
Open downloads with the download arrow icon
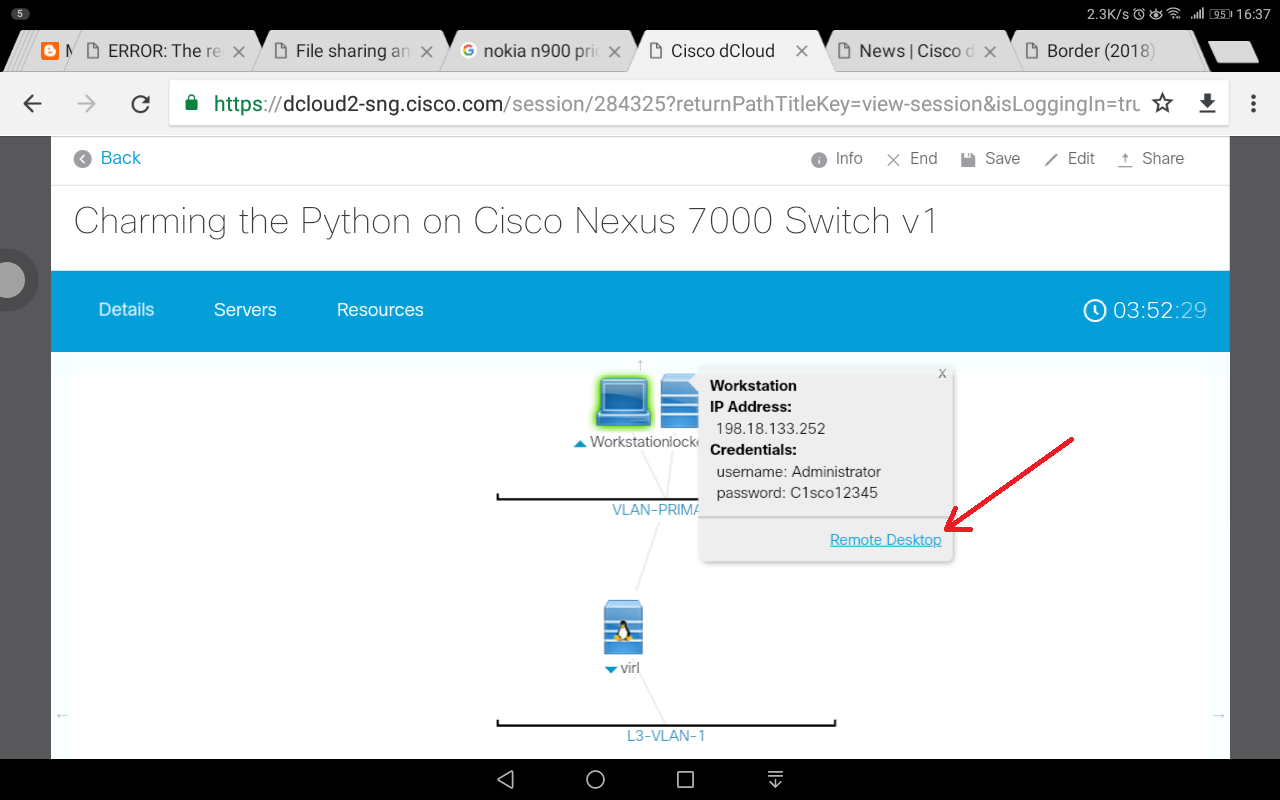tap(1207, 102)
